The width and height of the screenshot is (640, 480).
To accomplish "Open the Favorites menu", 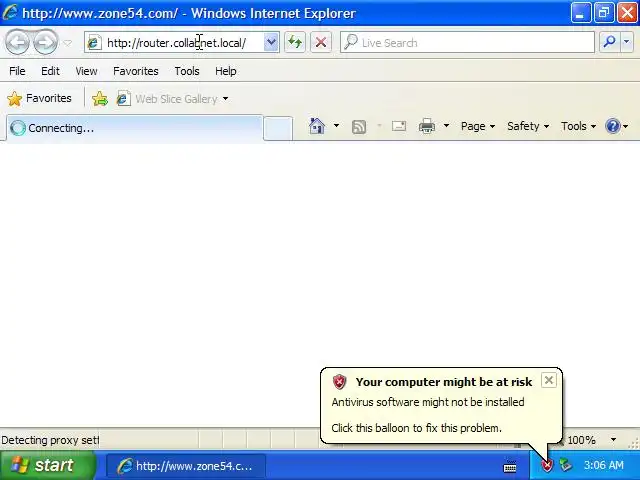I will [136, 71].
